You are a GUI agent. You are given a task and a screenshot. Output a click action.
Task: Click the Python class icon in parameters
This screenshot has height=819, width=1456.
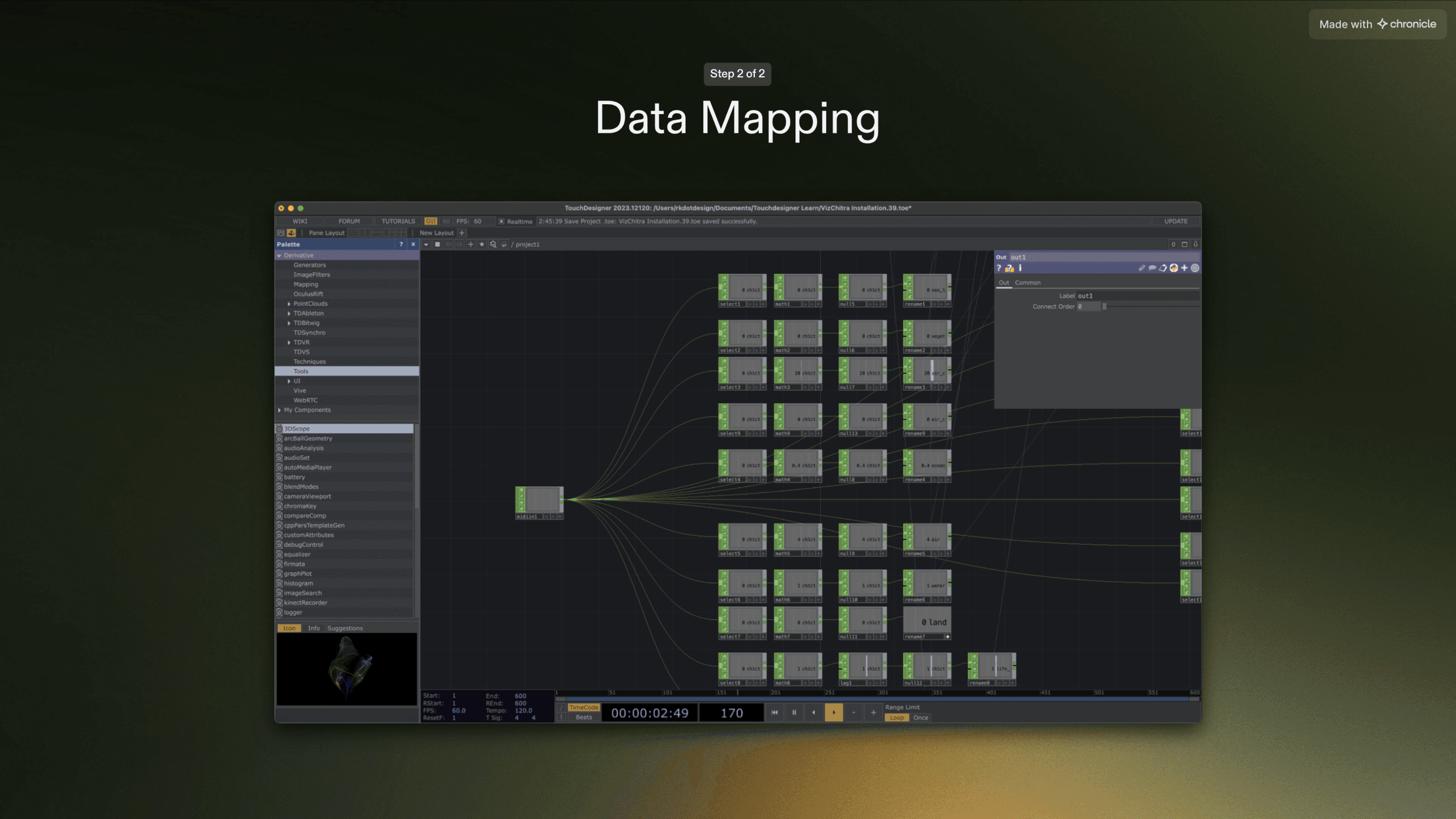point(1174,268)
